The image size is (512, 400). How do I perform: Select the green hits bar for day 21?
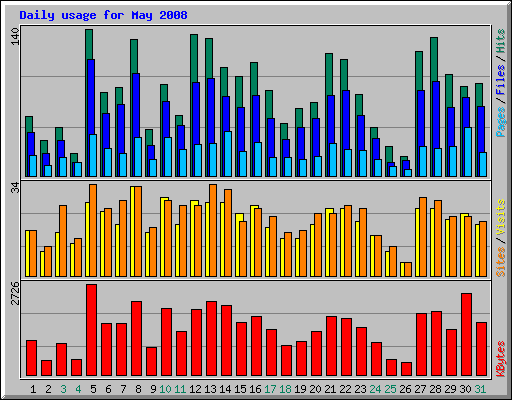[x=329, y=74]
